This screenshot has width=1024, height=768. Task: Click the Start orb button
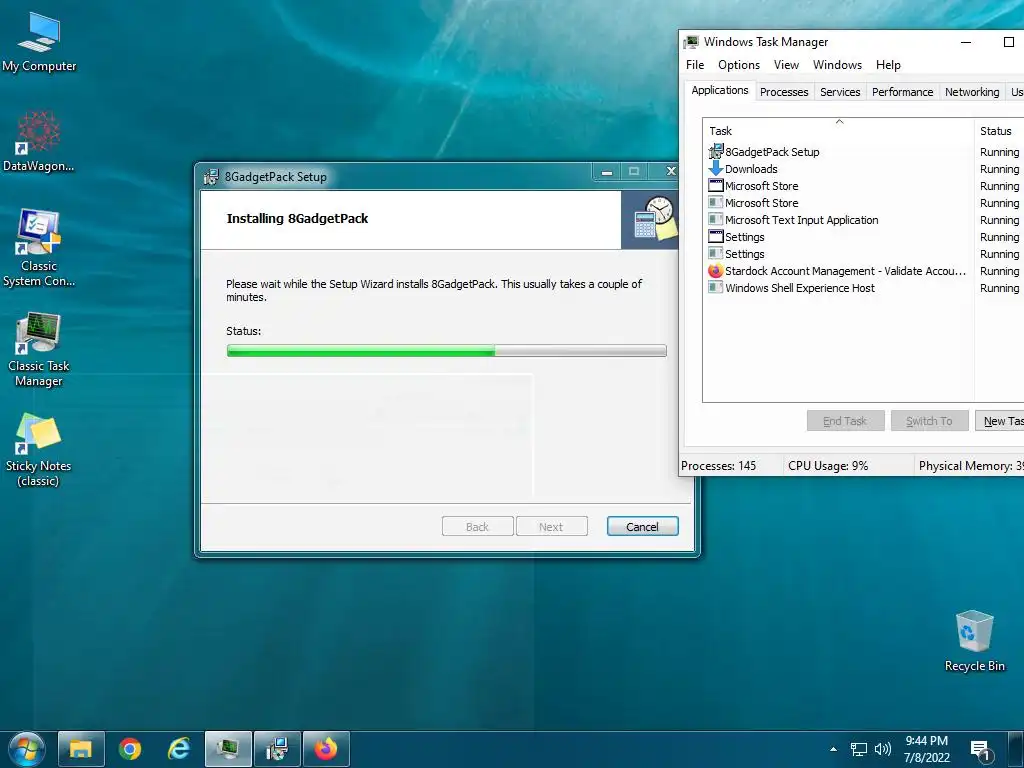click(x=26, y=749)
